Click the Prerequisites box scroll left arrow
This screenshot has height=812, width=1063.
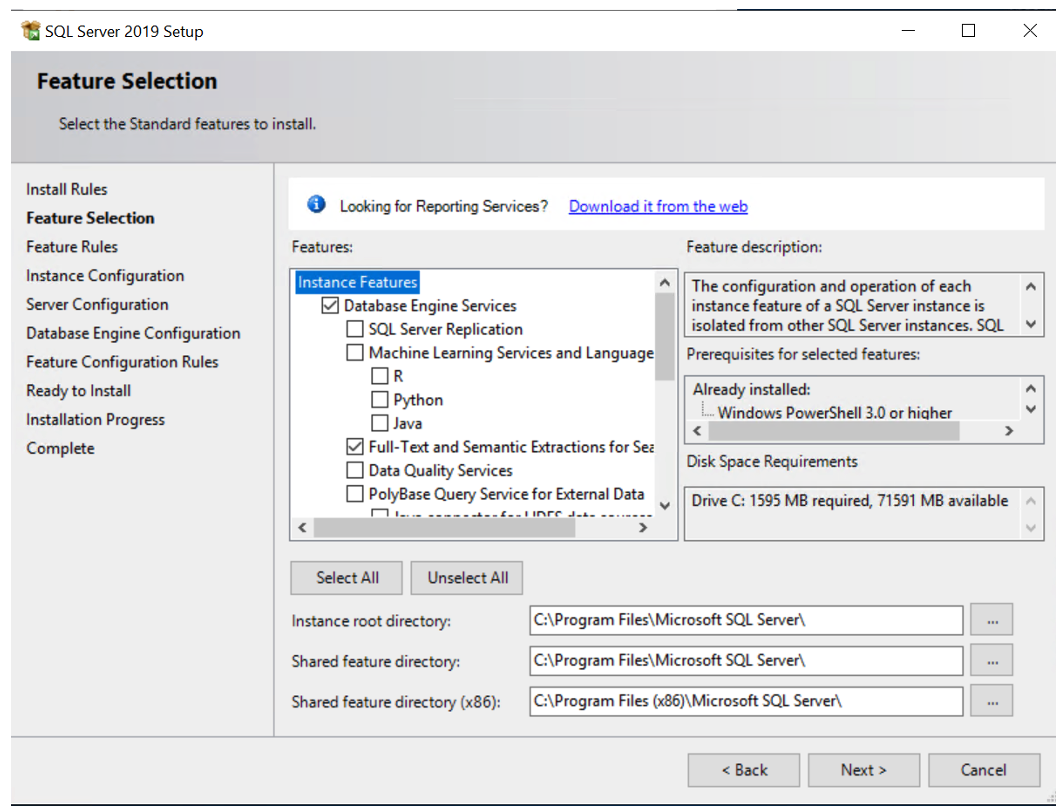(697, 430)
